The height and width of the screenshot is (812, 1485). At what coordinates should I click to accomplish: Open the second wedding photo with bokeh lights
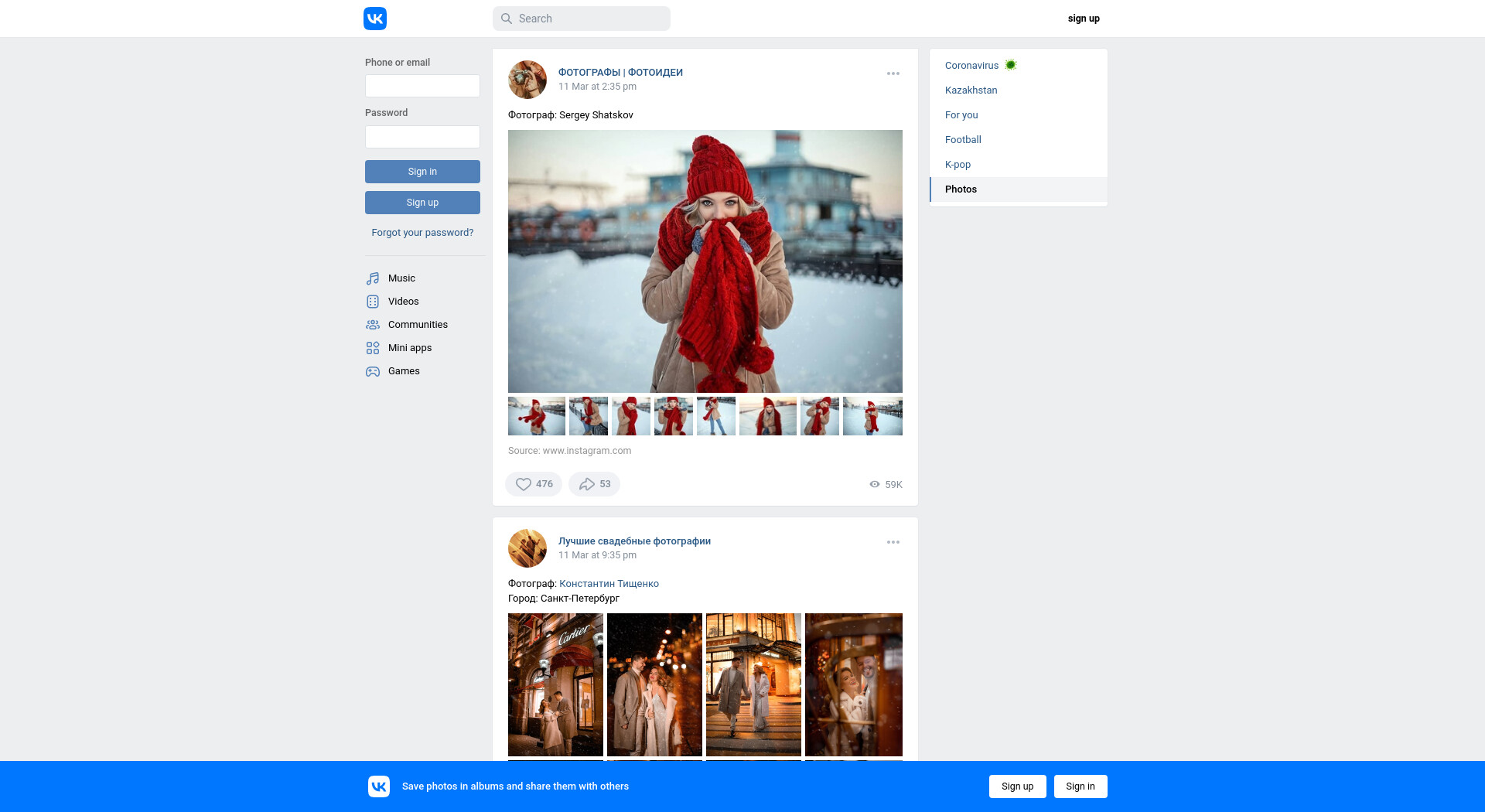point(654,684)
